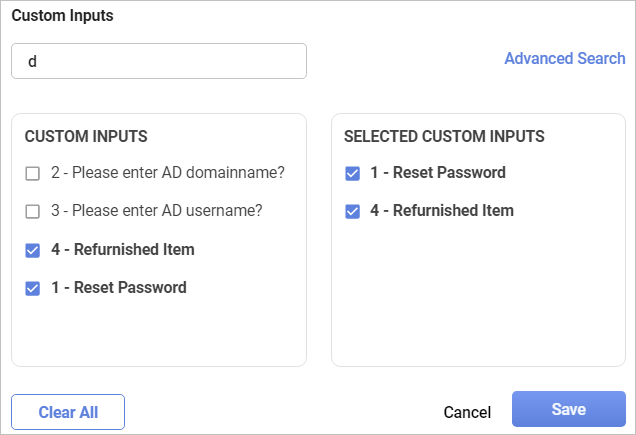Screen dimensions: 636x435
Task: Uncheck Reset Password in Custom Inputs list
Action: pos(33,288)
